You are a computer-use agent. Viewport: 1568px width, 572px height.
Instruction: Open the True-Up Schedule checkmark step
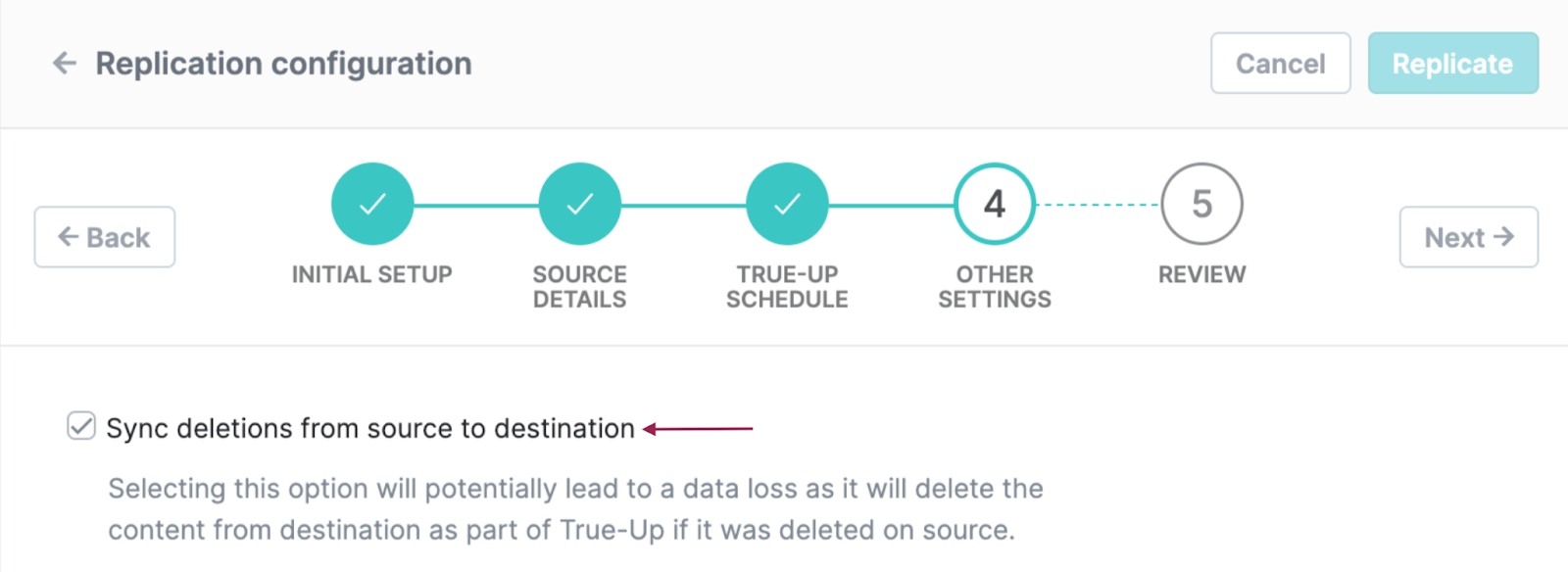click(787, 204)
